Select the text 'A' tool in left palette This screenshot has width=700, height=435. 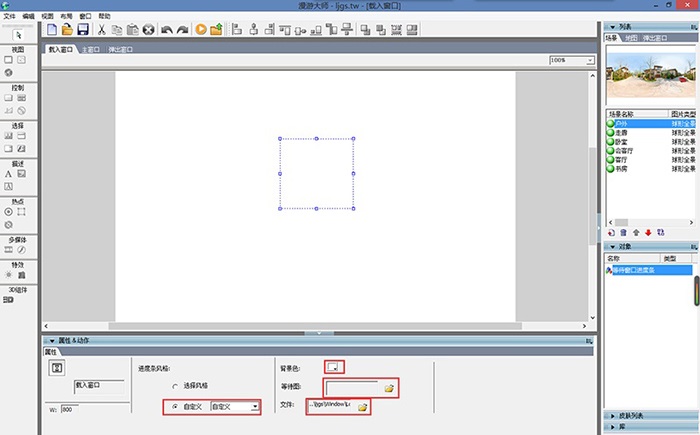[8, 174]
